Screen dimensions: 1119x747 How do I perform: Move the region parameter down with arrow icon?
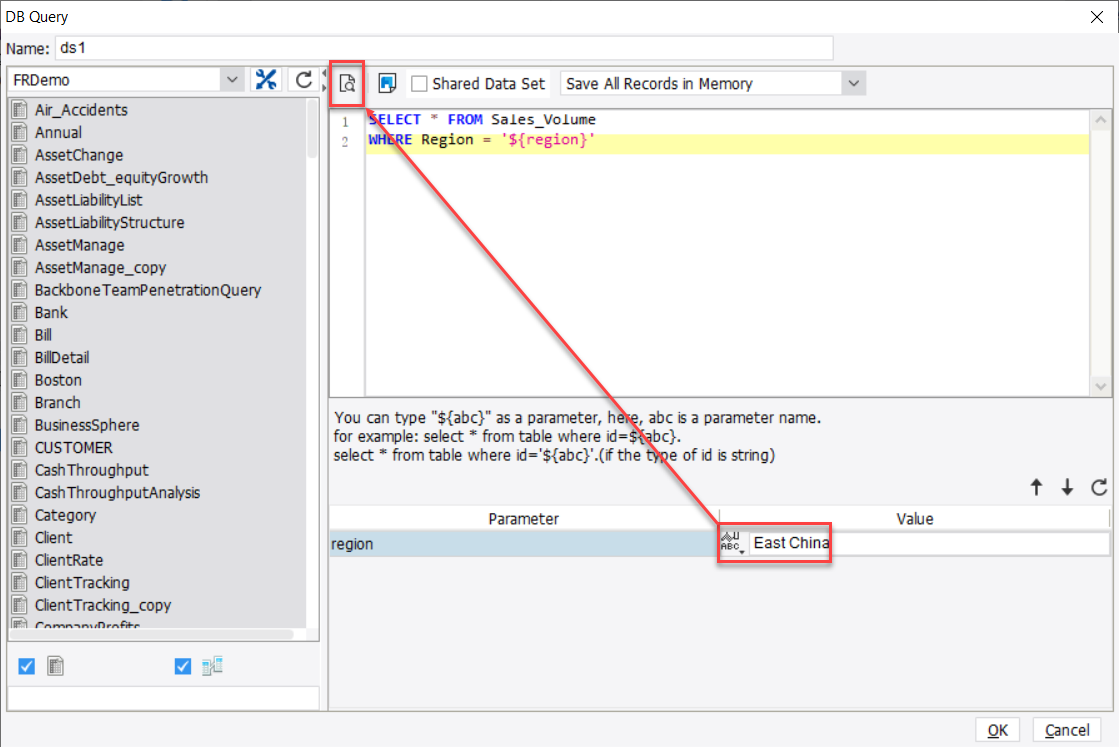click(1066, 487)
